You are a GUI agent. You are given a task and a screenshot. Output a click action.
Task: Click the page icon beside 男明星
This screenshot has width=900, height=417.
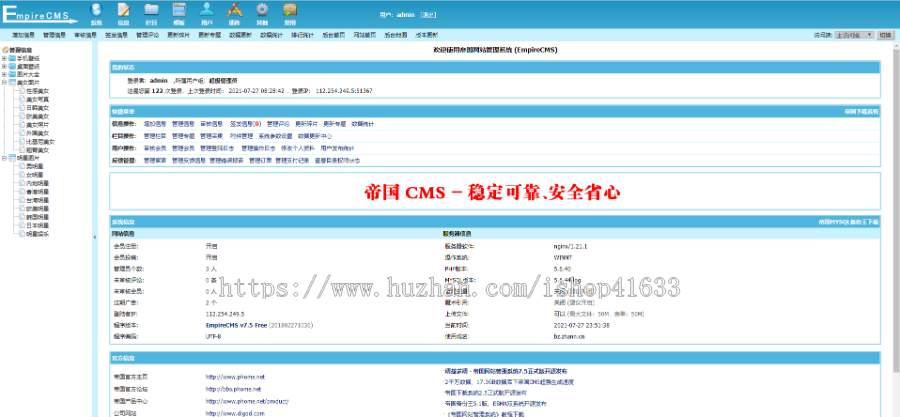pos(22,166)
